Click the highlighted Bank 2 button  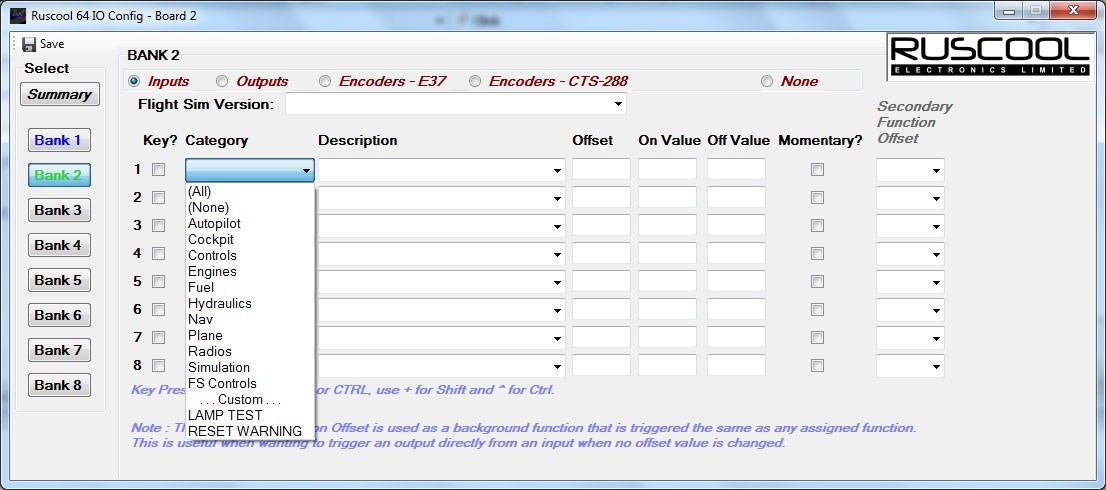[59, 176]
